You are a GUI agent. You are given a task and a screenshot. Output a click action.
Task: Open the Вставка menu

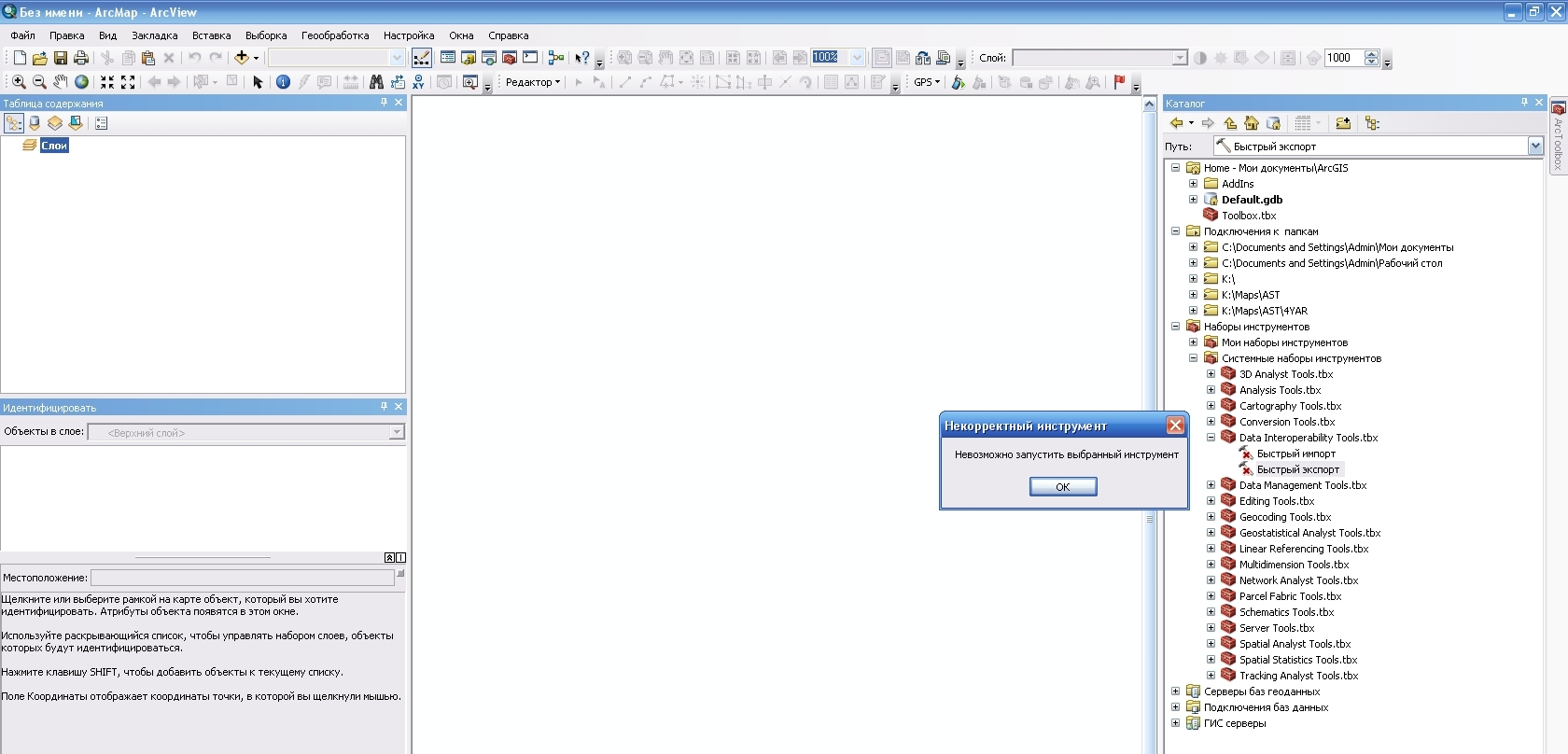[212, 35]
